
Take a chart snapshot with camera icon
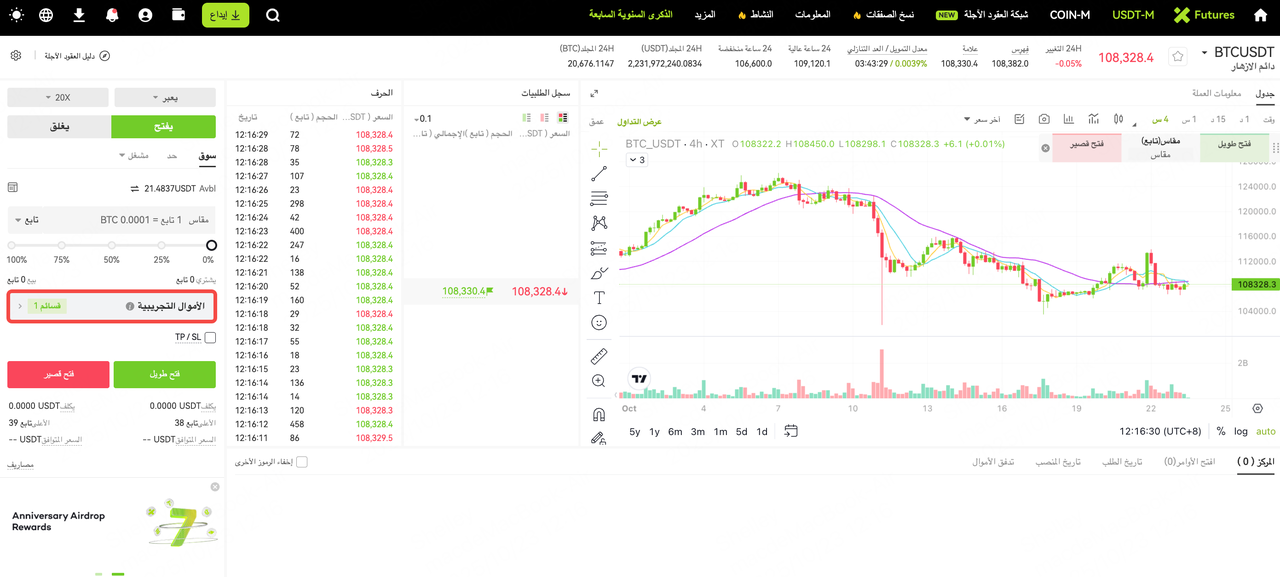coord(1044,119)
